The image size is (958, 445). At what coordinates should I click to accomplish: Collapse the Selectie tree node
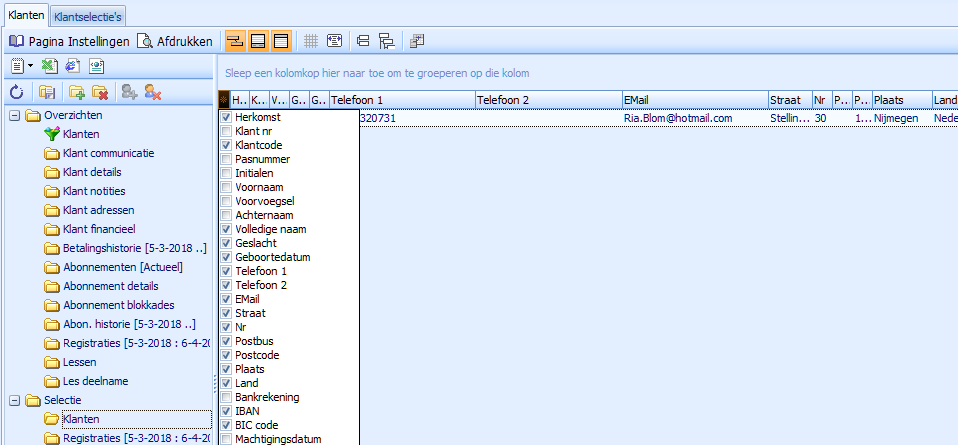(x=15, y=400)
